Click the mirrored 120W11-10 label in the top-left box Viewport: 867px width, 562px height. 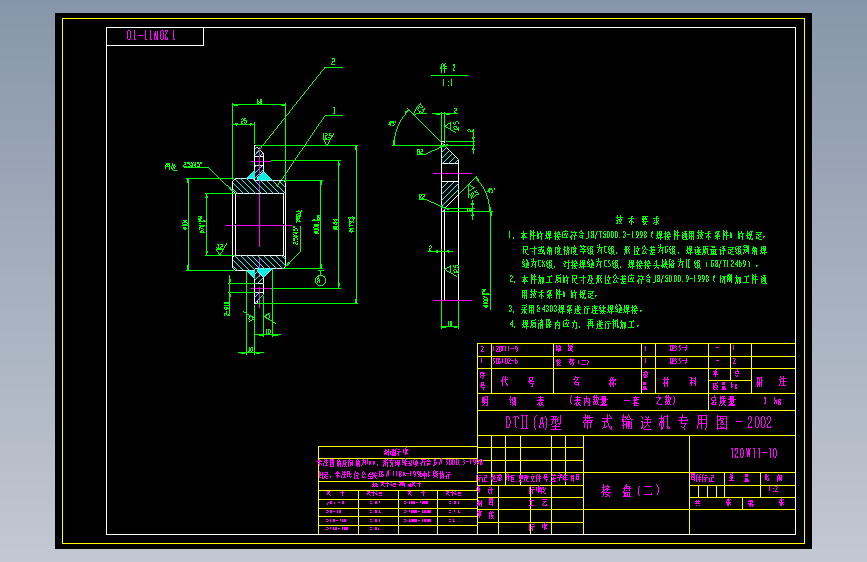151,36
